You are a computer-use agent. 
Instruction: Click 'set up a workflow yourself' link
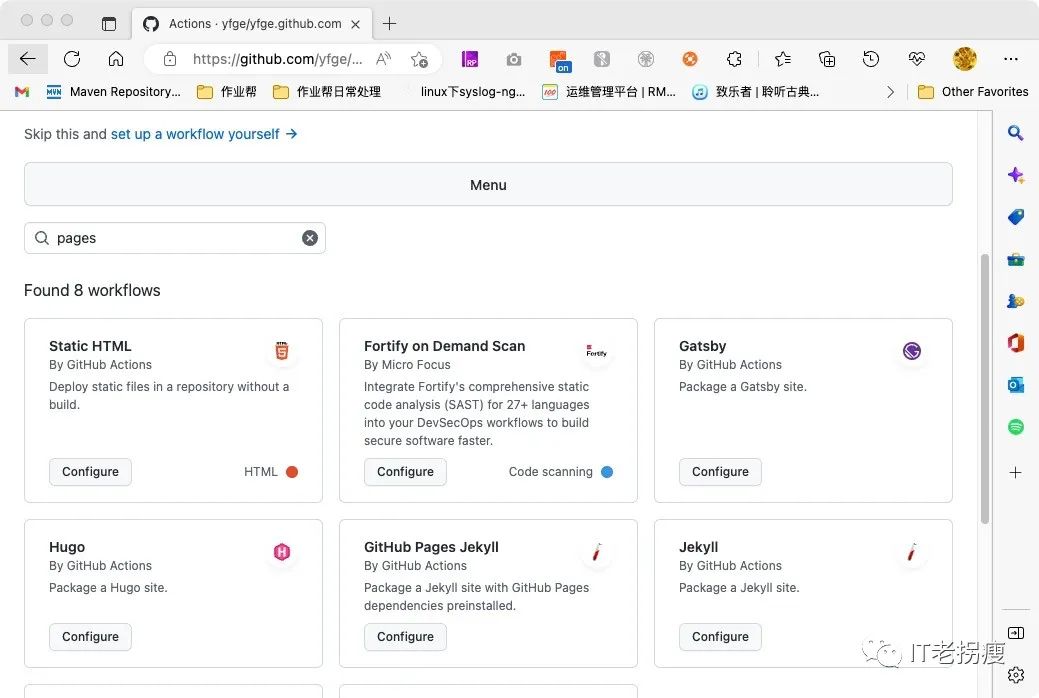(204, 134)
